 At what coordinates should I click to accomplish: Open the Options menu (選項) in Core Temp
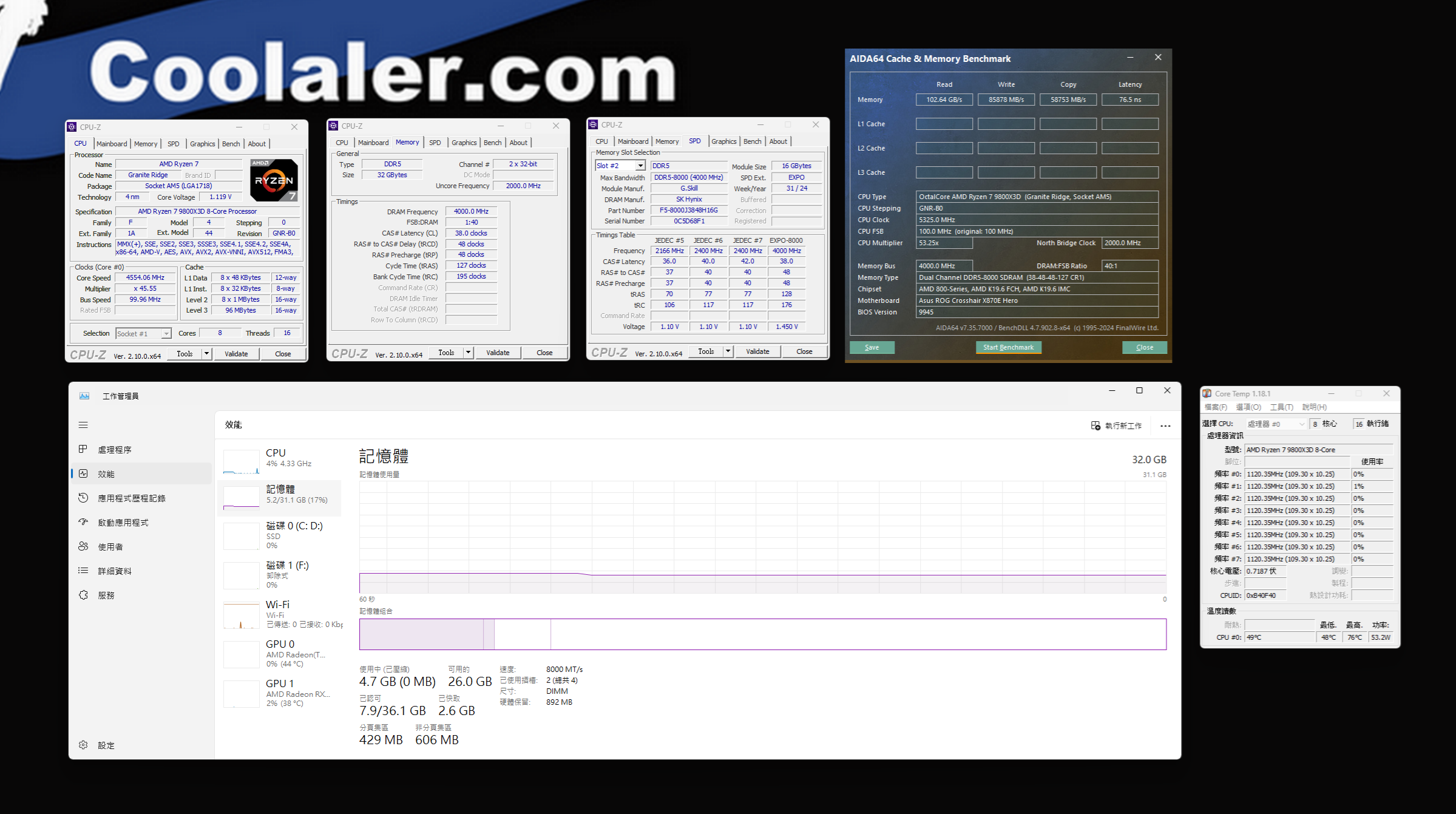click(1248, 407)
